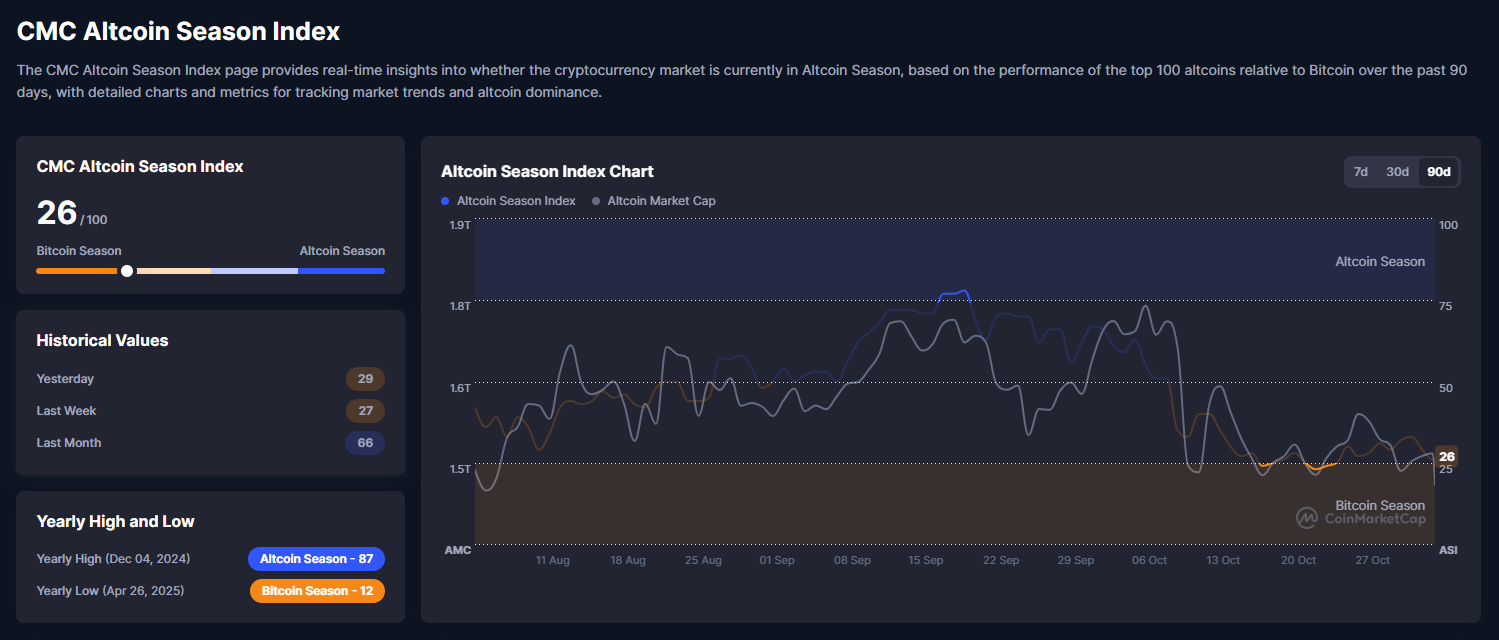
Task: Click Yesterday's value badge showing 29
Action: pyautogui.click(x=365, y=379)
